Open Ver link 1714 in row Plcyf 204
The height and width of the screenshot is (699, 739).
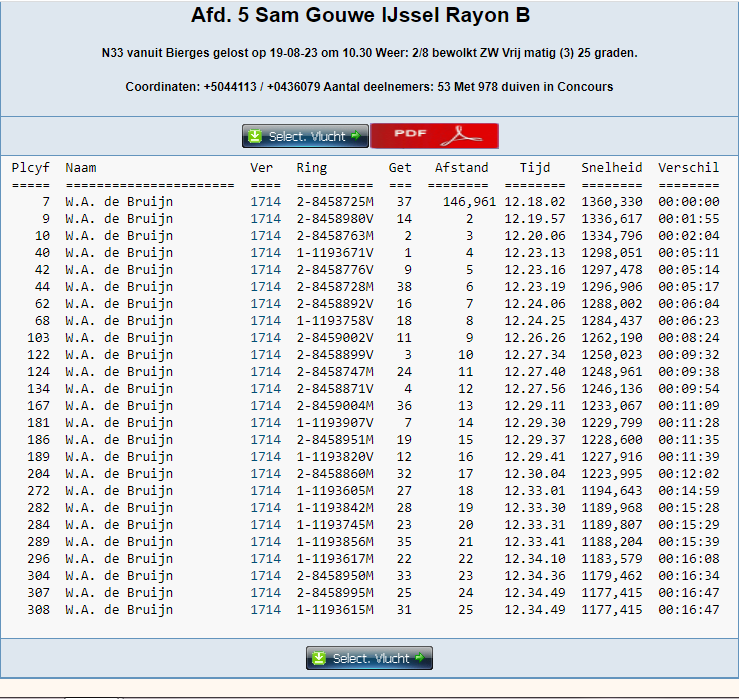click(265, 473)
